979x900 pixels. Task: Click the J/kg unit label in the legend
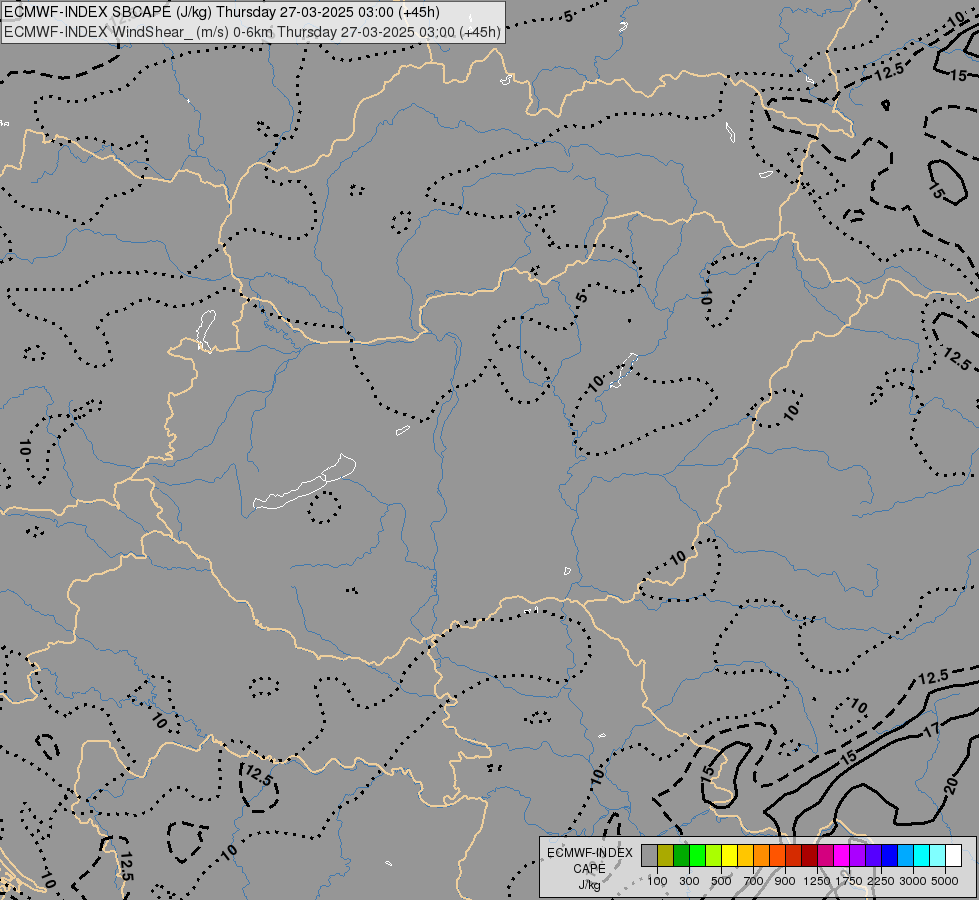click(x=589, y=885)
